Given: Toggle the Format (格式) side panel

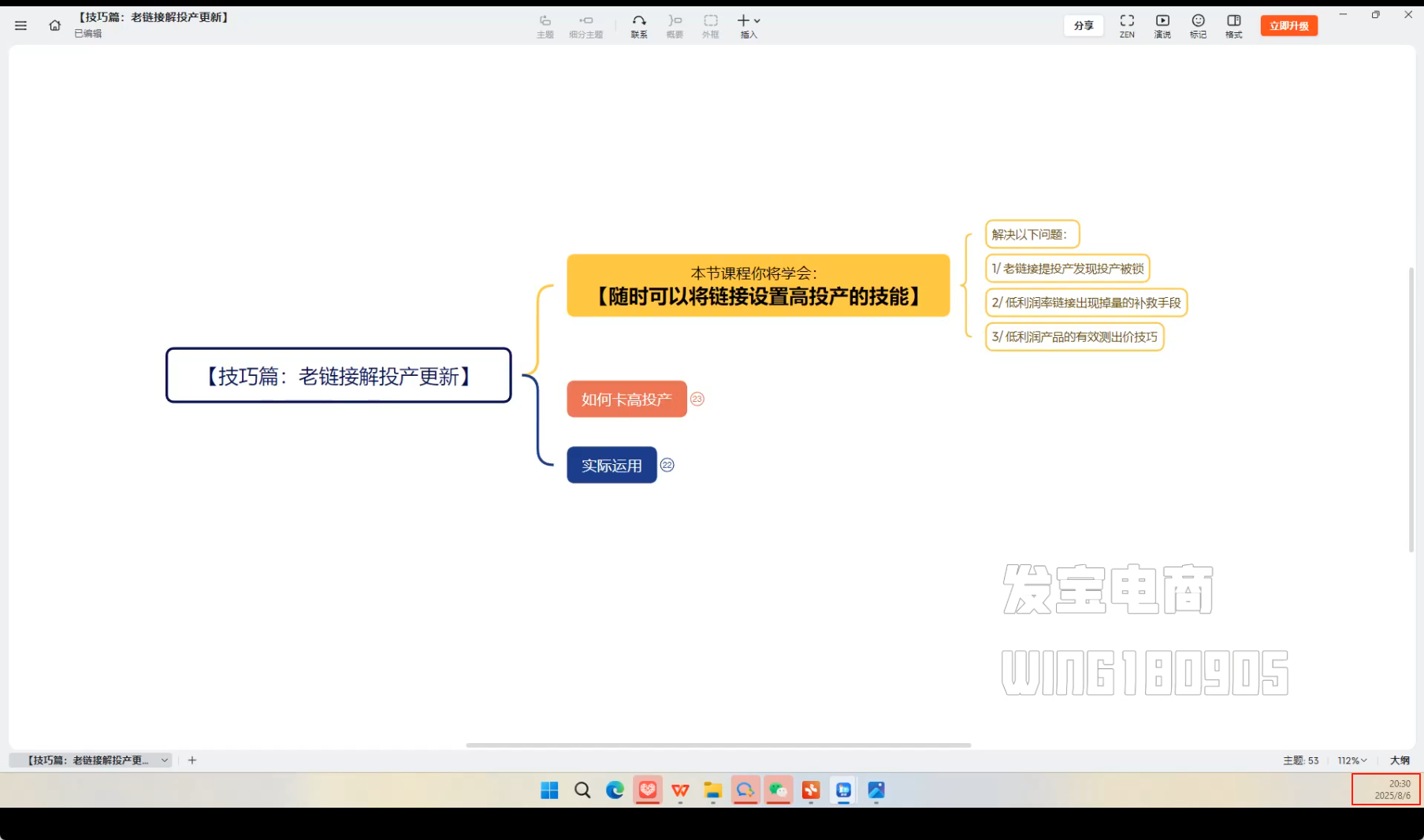Looking at the screenshot, I should pyautogui.click(x=1233, y=26).
